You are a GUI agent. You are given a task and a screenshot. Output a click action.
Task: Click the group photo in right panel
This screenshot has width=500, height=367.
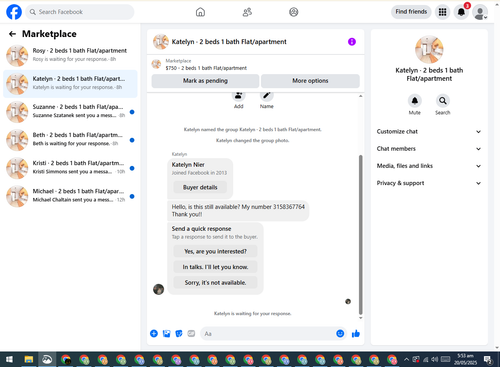429,49
